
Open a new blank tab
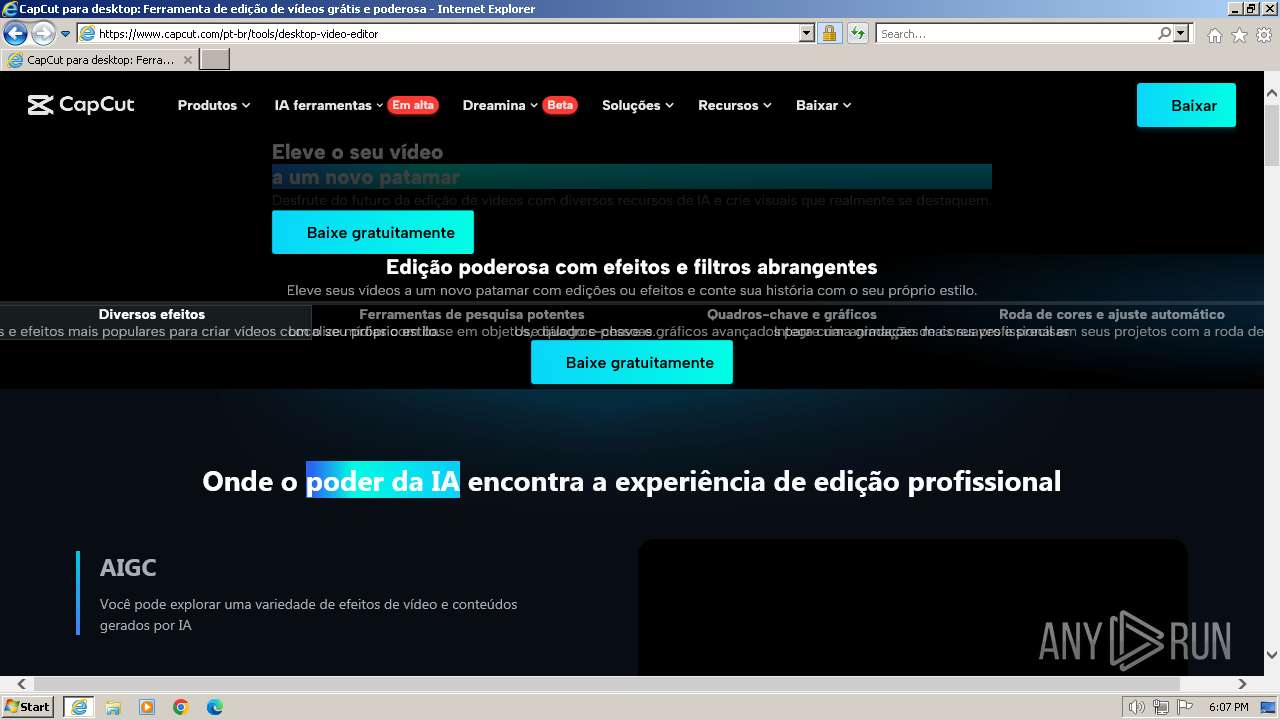(x=215, y=60)
